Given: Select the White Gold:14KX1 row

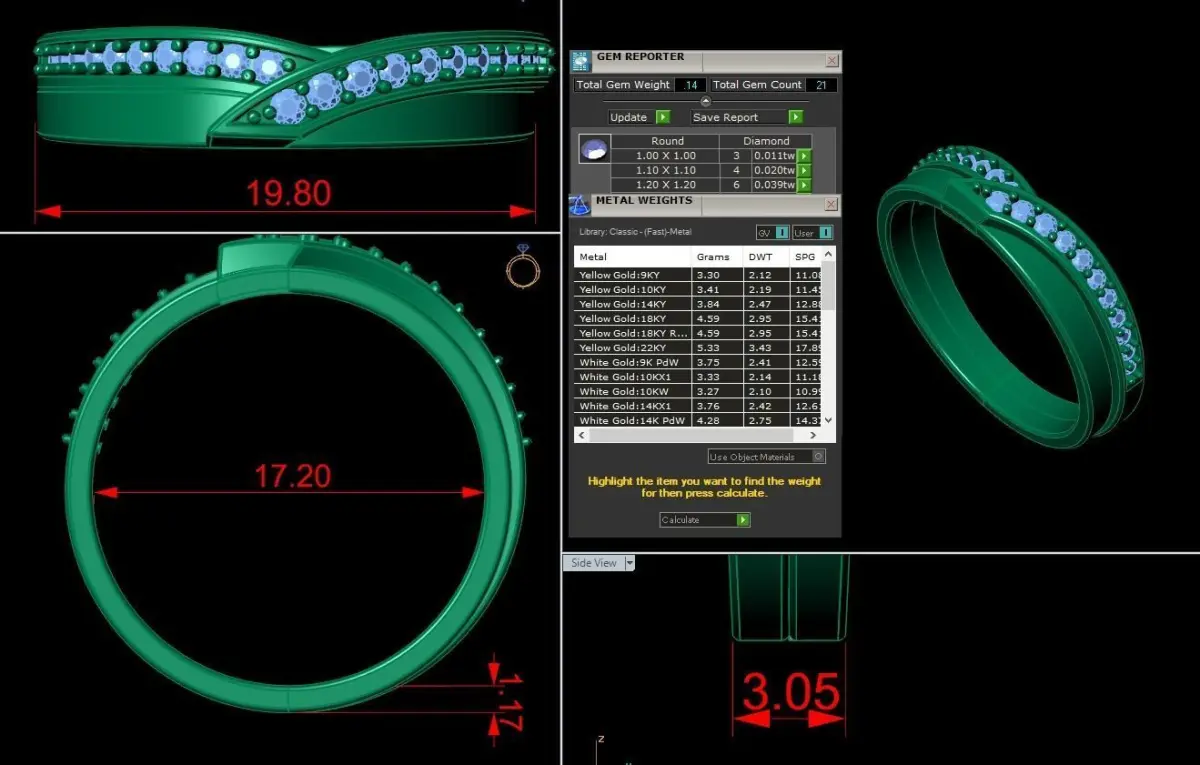Looking at the screenshot, I should tap(698, 406).
